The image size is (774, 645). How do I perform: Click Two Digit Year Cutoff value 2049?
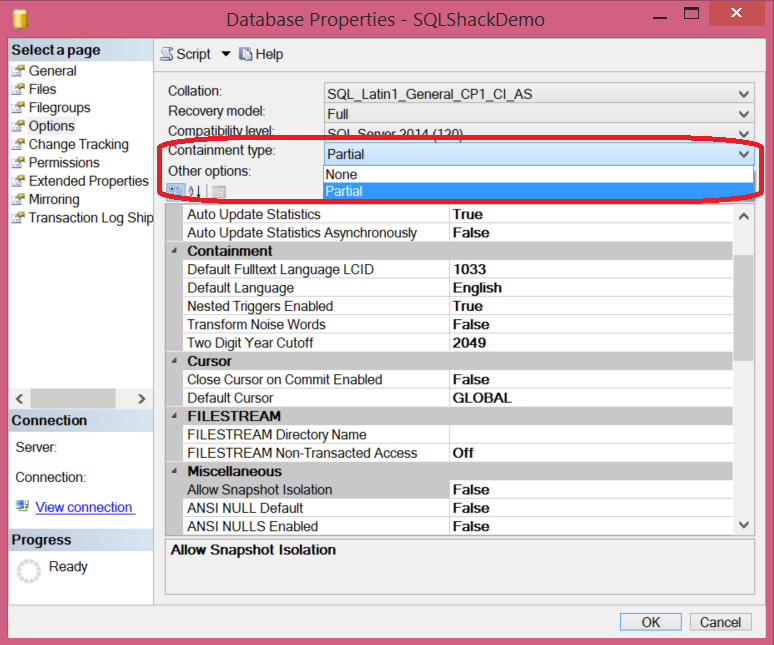click(x=469, y=342)
